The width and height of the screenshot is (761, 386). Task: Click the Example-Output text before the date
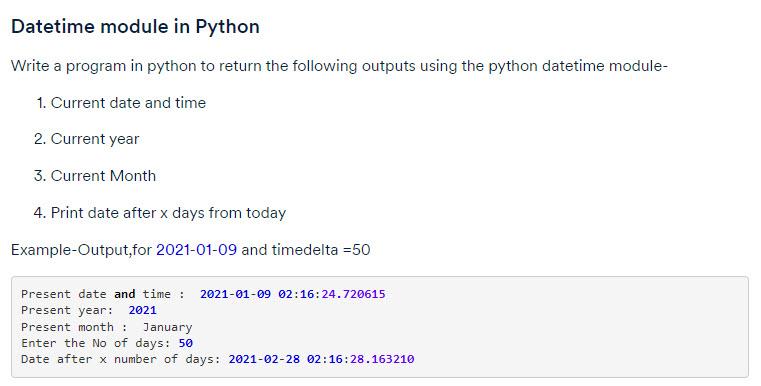pyautogui.click(x=81, y=250)
